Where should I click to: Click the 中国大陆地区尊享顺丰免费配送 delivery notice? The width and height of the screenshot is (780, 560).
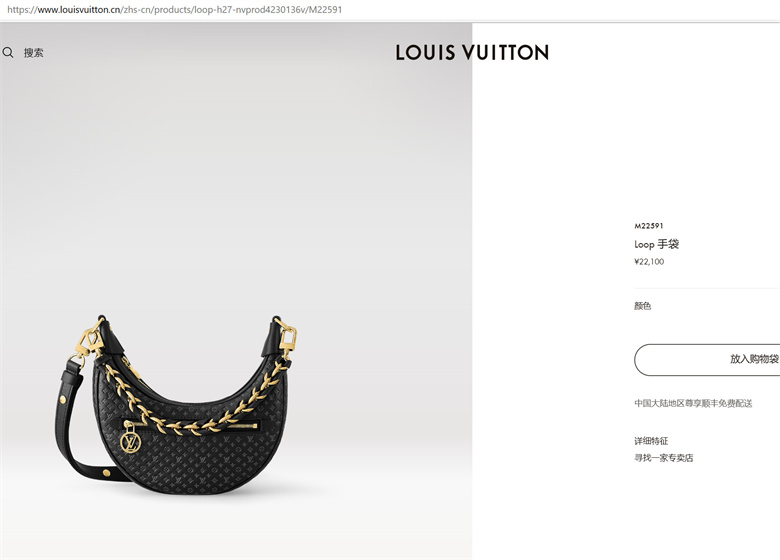[693, 403]
